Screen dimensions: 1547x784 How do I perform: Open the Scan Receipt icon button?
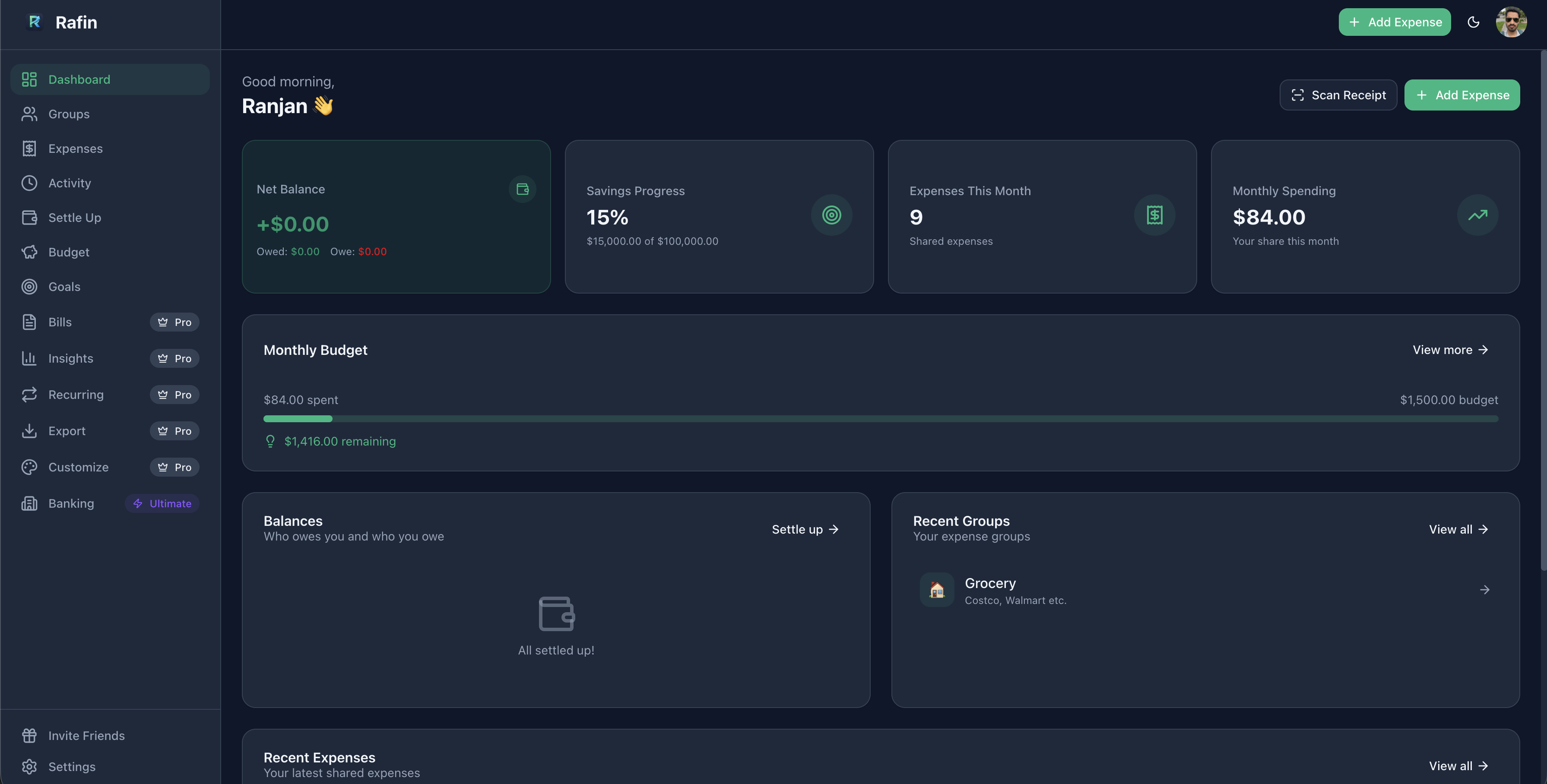pyautogui.click(x=1298, y=95)
